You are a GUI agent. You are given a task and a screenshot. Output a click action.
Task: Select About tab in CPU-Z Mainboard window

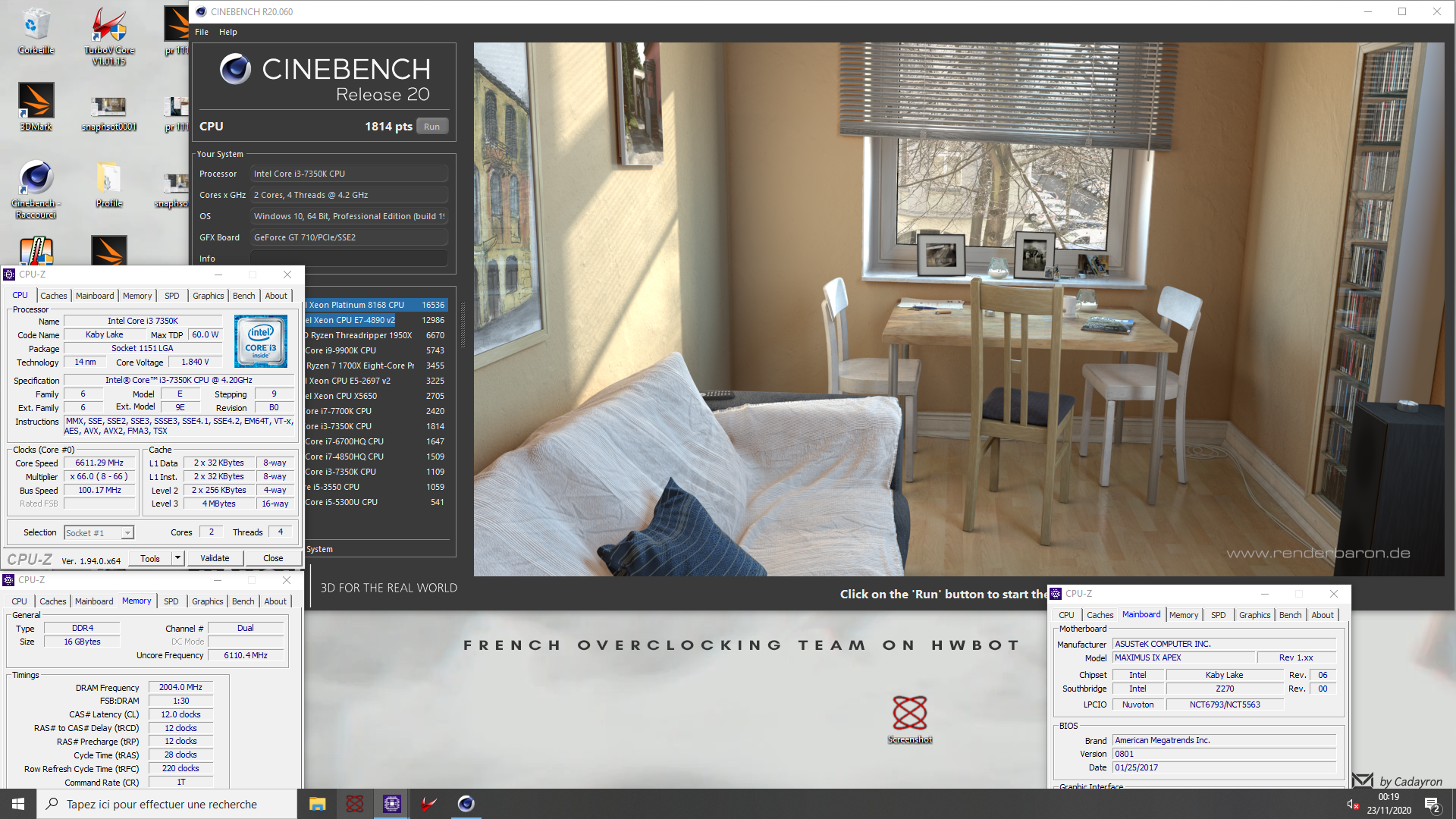[x=1323, y=615]
